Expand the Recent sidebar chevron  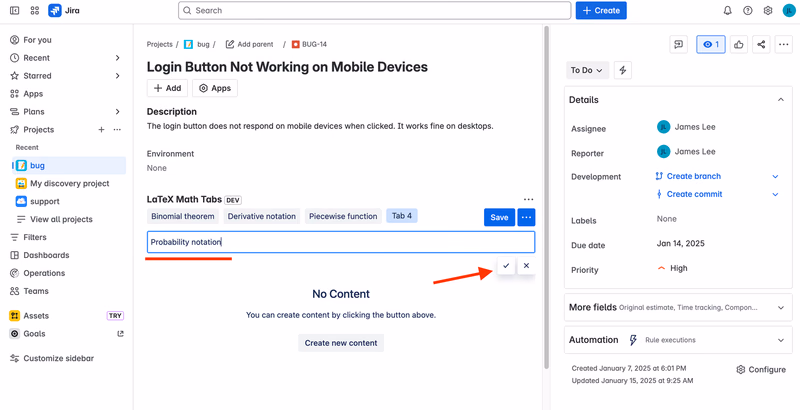pos(117,58)
